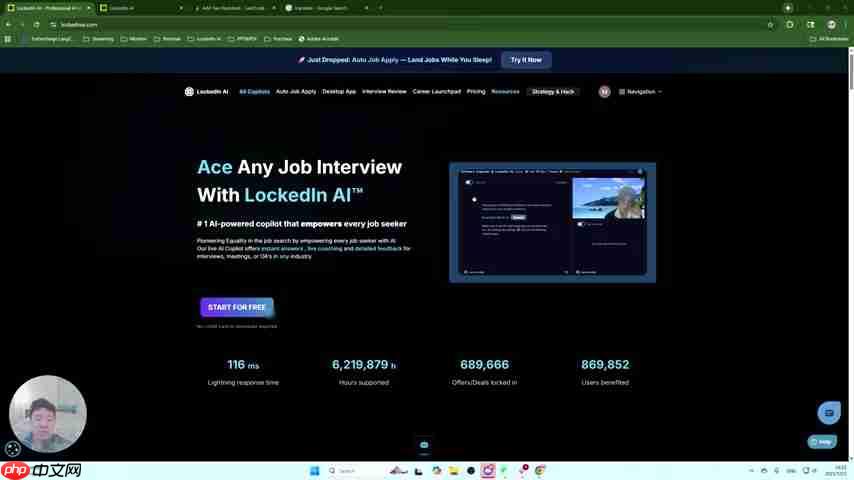Open the AI Copilots menu item
The height and width of the screenshot is (480, 854).
254,92
